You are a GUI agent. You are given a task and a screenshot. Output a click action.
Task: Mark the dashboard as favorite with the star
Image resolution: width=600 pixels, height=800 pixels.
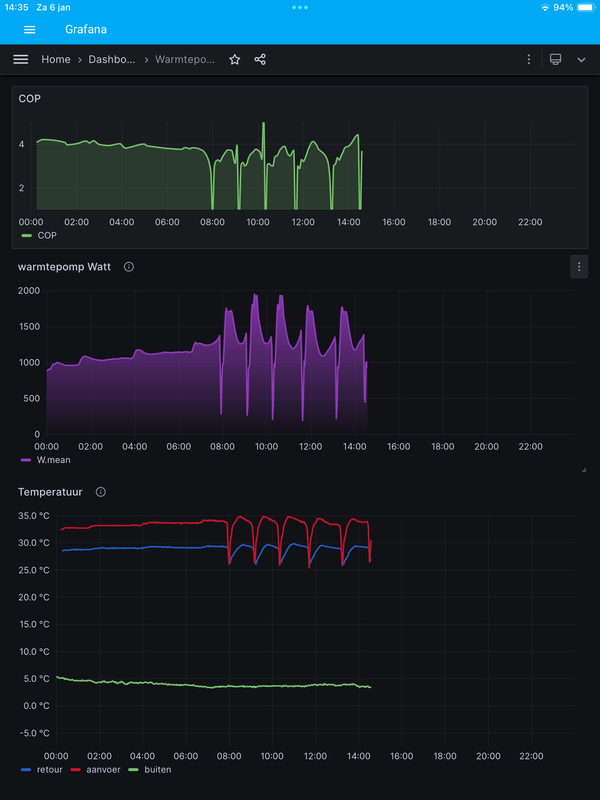coord(235,60)
